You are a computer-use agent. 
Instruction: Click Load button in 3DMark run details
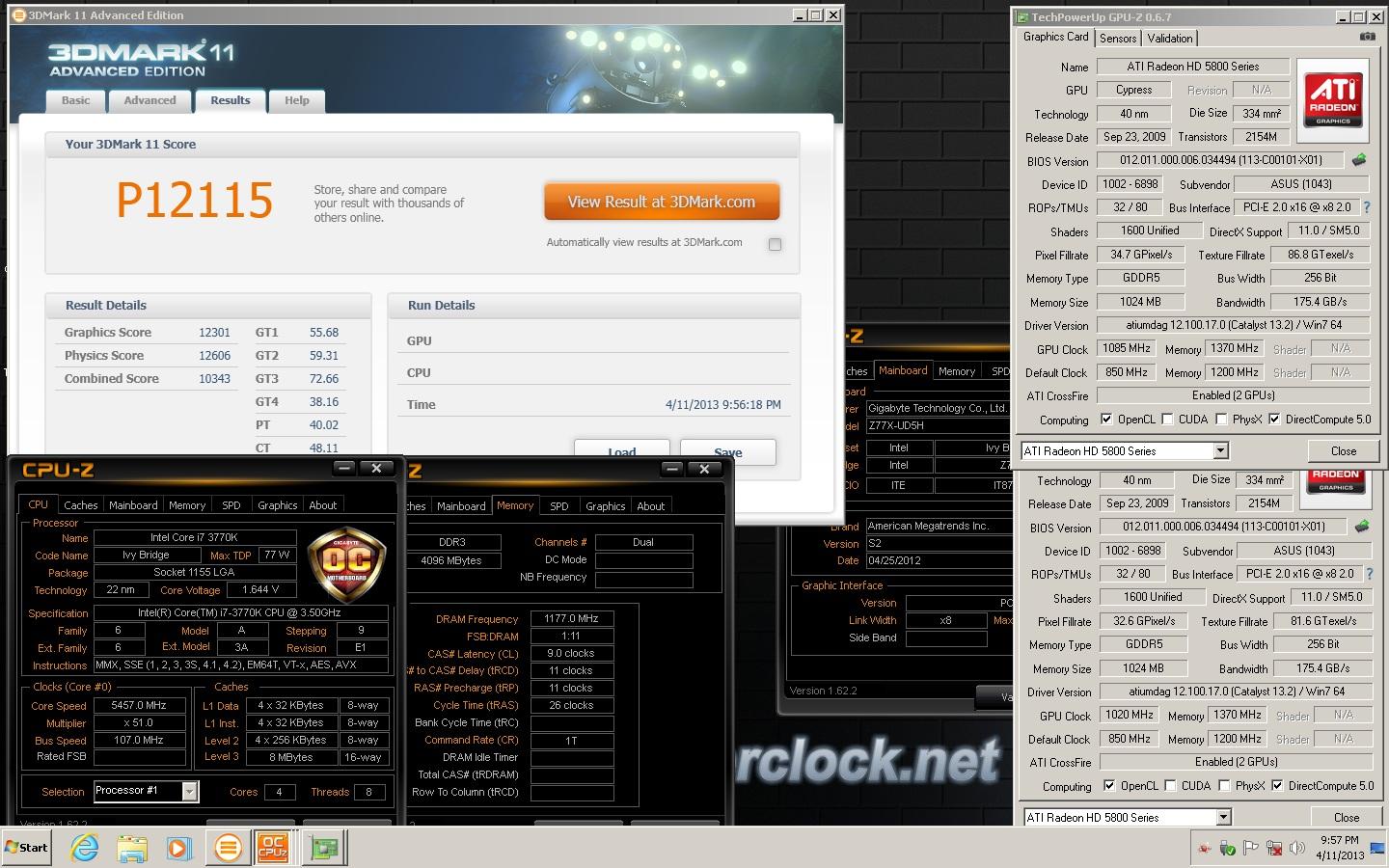click(622, 451)
